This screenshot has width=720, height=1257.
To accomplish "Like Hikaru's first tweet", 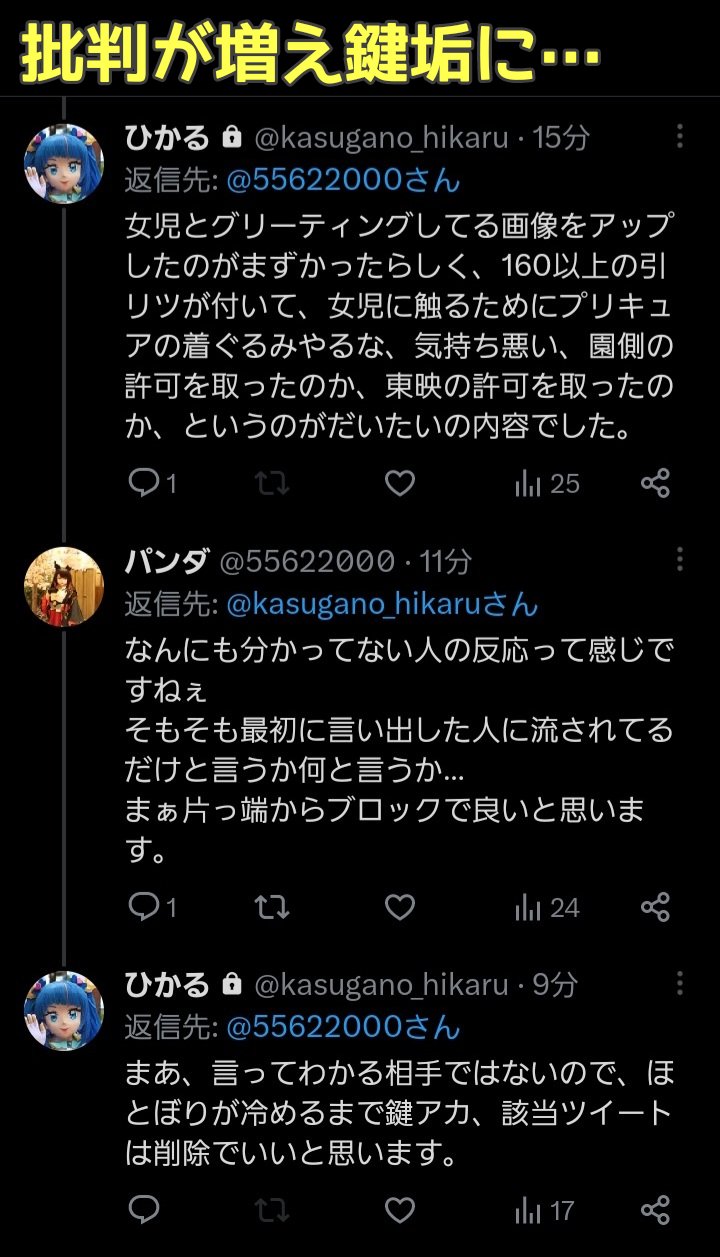I will click(x=400, y=484).
